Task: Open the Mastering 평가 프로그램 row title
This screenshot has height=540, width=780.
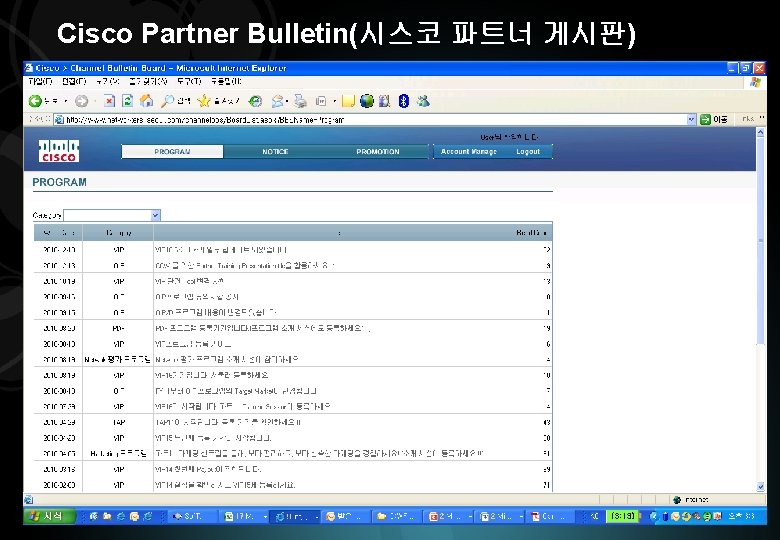Action: [x=226, y=360]
